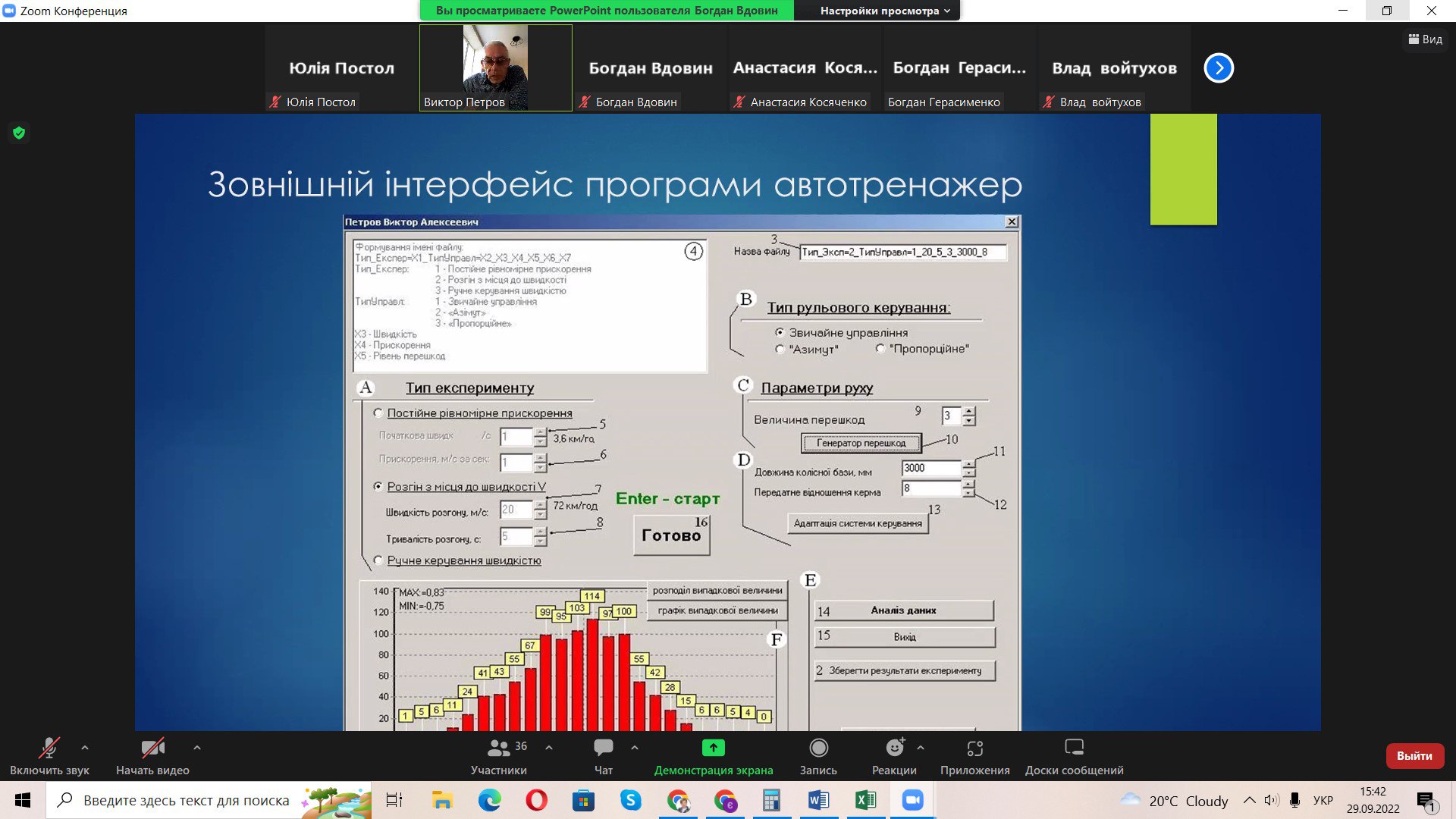The height and width of the screenshot is (819, 1456).
Task: Start recording with Запись icon
Action: [x=818, y=748]
